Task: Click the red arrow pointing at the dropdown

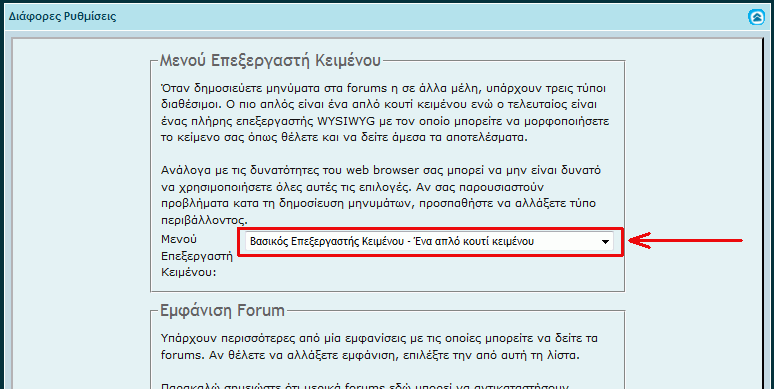Action: tap(686, 240)
